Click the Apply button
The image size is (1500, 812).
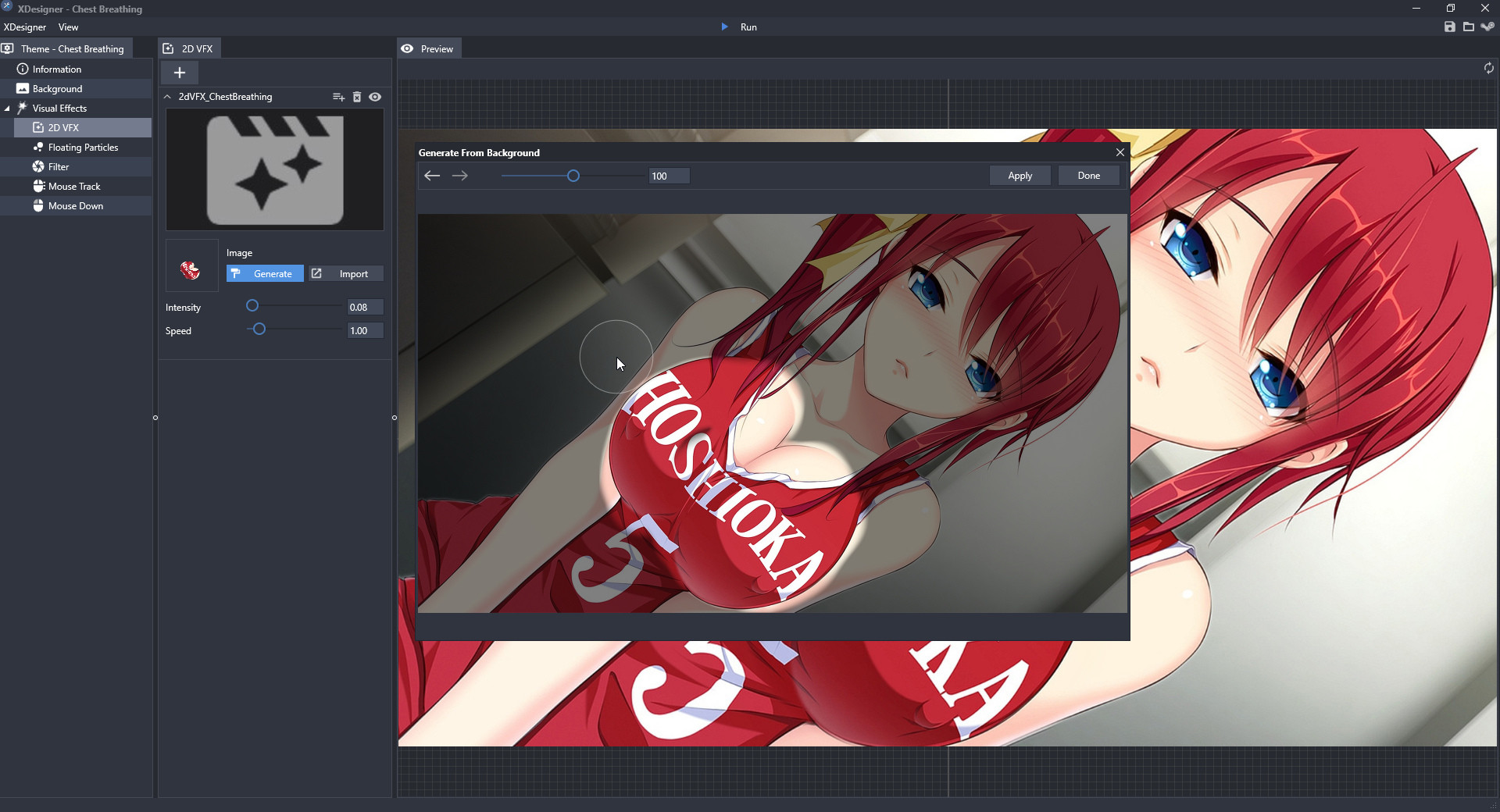click(1020, 175)
